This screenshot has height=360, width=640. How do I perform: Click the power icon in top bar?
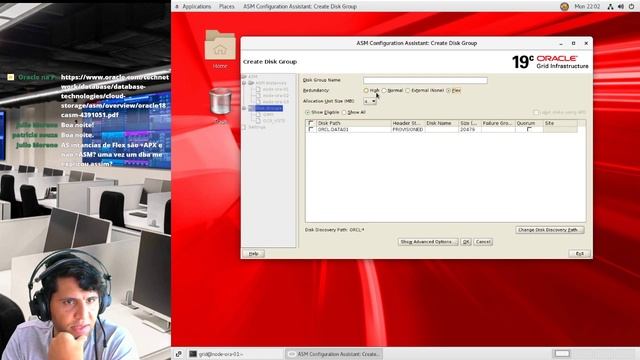[631, 7]
